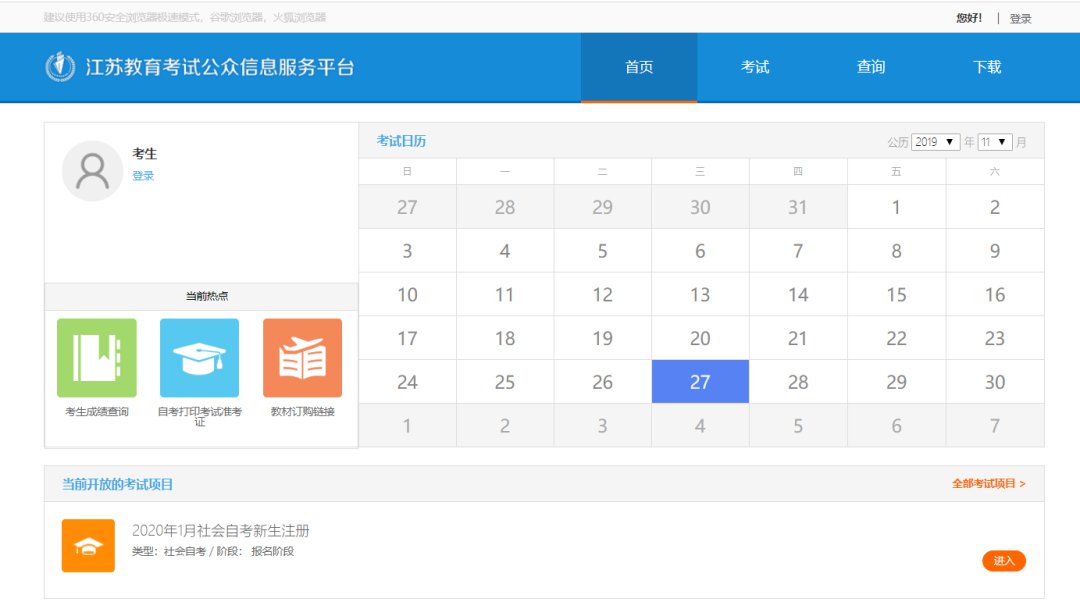
Task: Click the orange exam project icon for 2020年1月社会自考新生注册
Action: click(x=88, y=546)
